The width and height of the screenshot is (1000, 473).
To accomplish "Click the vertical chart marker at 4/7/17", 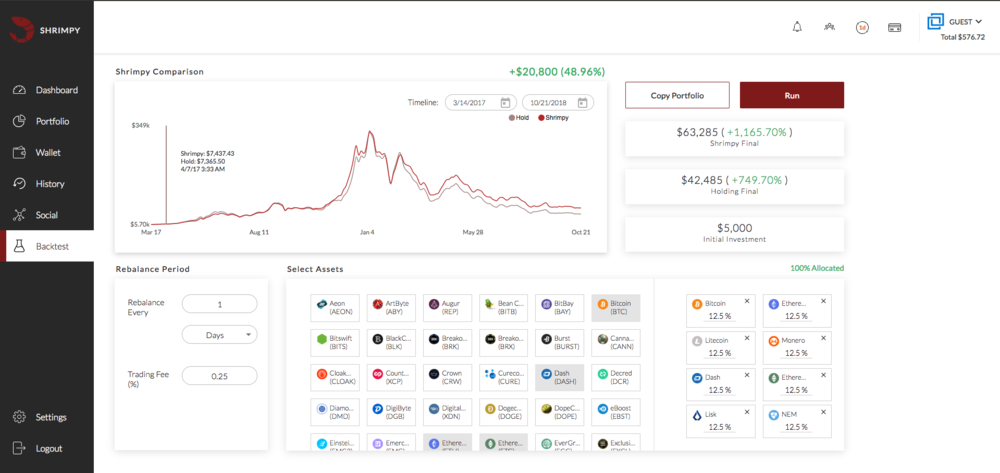I will coord(167,175).
